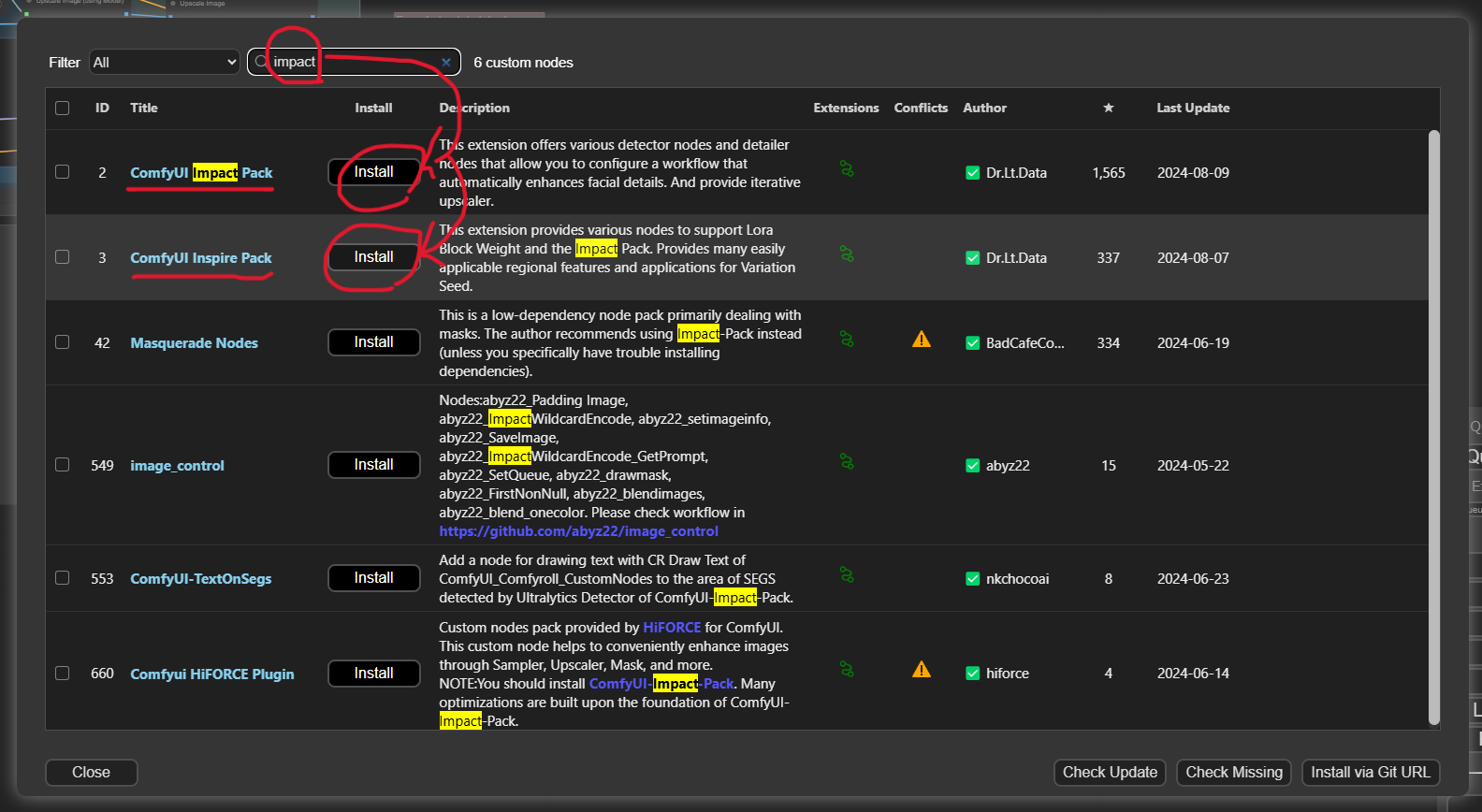Click the extensions icon for ComfyUI Inspire Pack
Screen dimensions: 1482x812
click(847, 254)
